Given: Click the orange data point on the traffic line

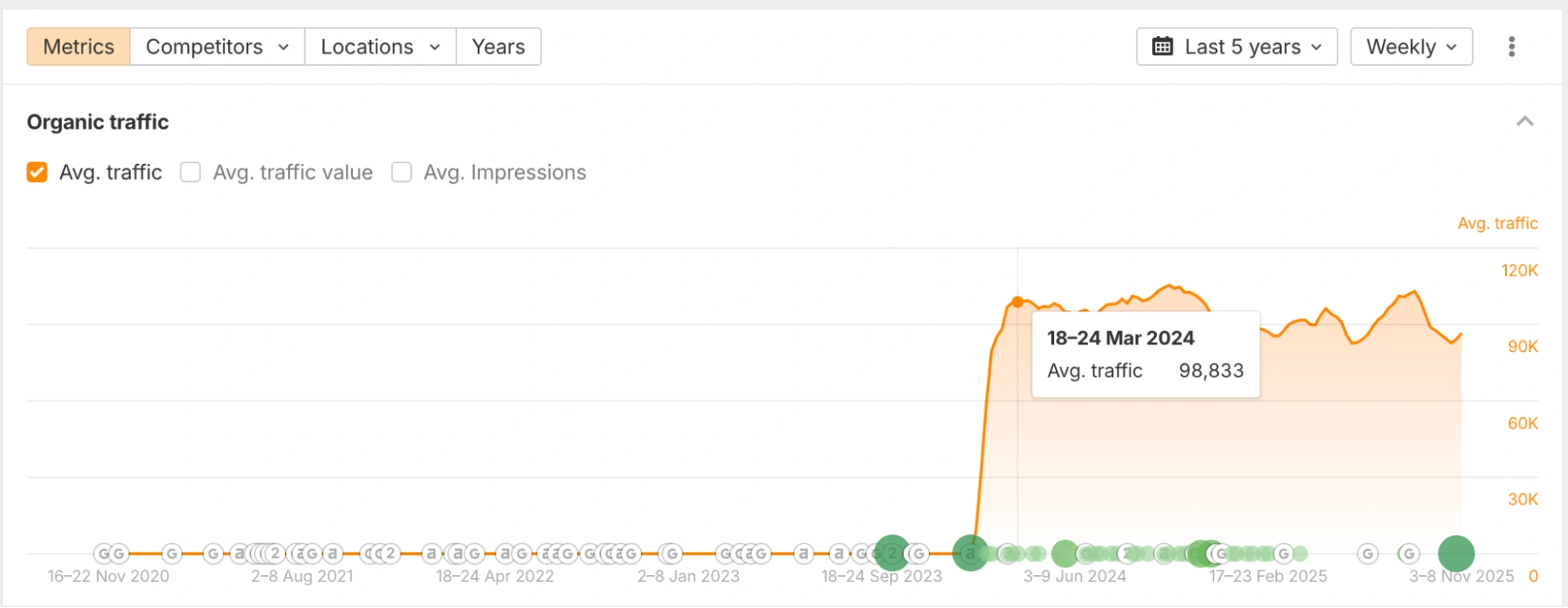Looking at the screenshot, I should (x=1017, y=302).
